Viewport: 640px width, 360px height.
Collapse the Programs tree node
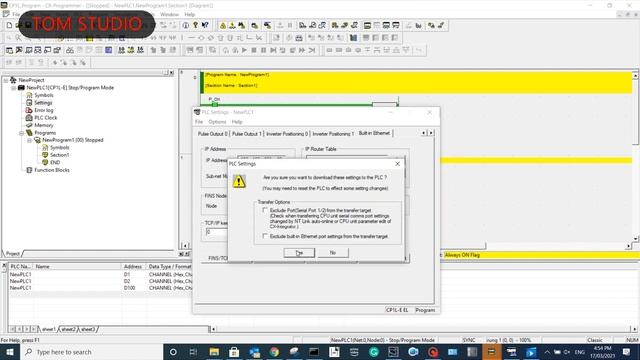point(22,133)
